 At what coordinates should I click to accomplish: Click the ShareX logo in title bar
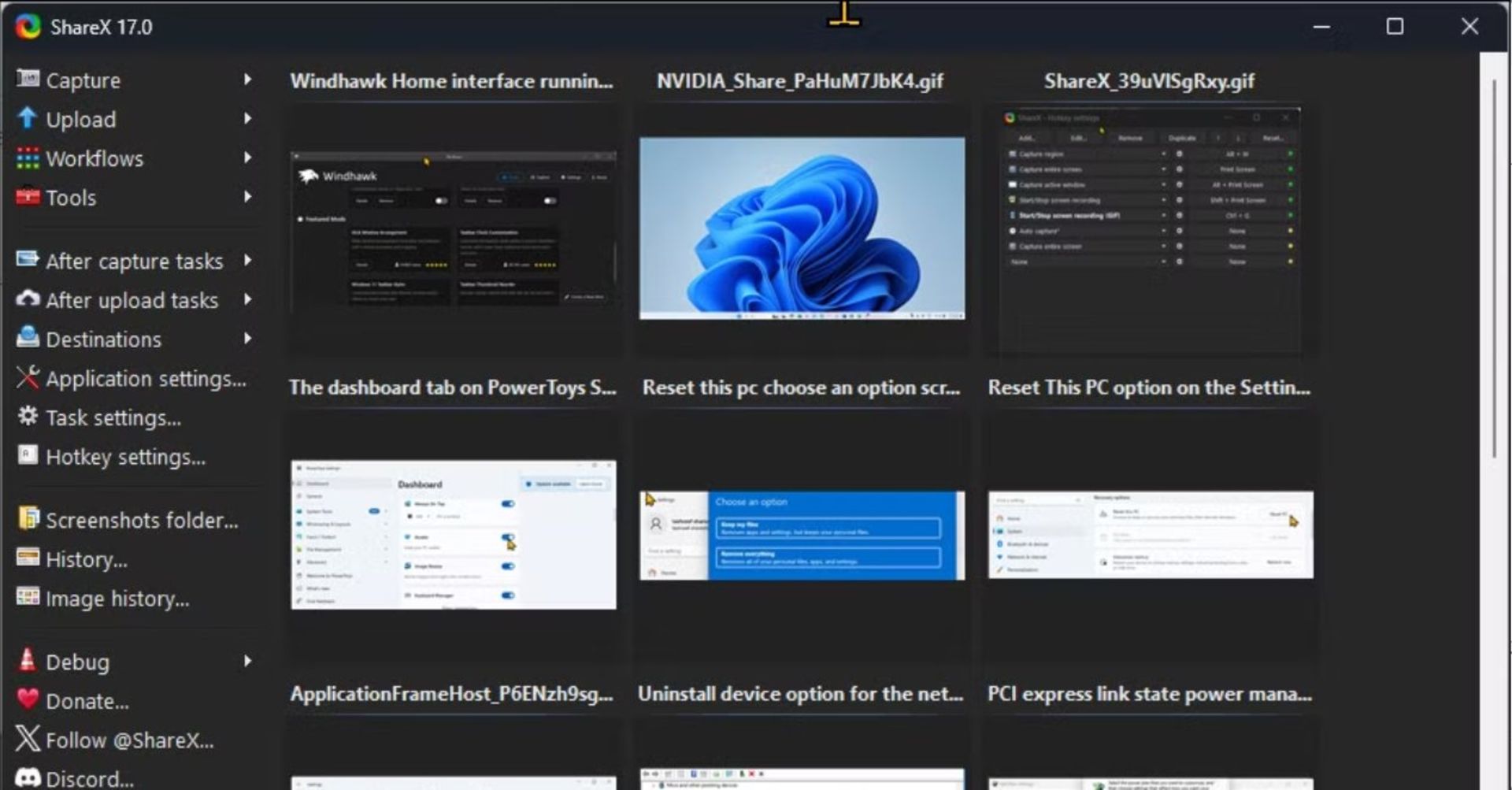pyautogui.click(x=28, y=27)
